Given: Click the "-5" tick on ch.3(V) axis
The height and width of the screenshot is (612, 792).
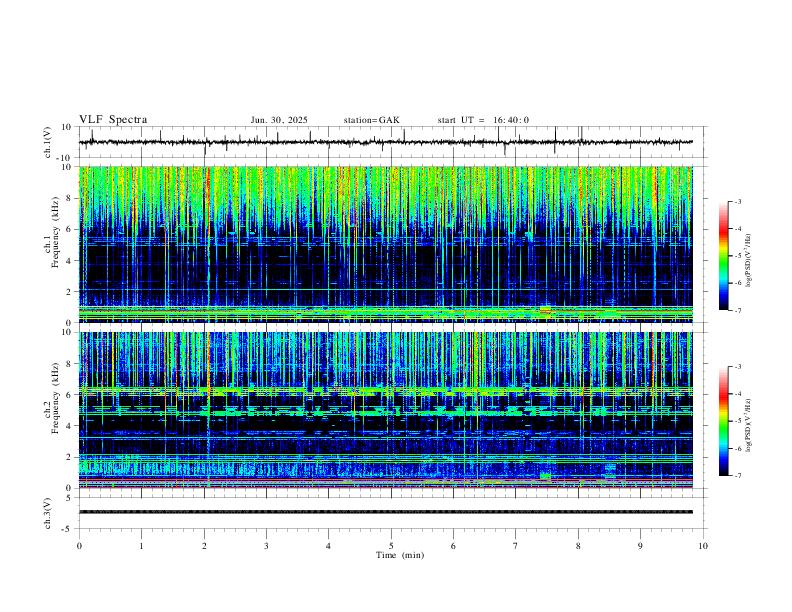Looking at the screenshot, I should (68, 529).
